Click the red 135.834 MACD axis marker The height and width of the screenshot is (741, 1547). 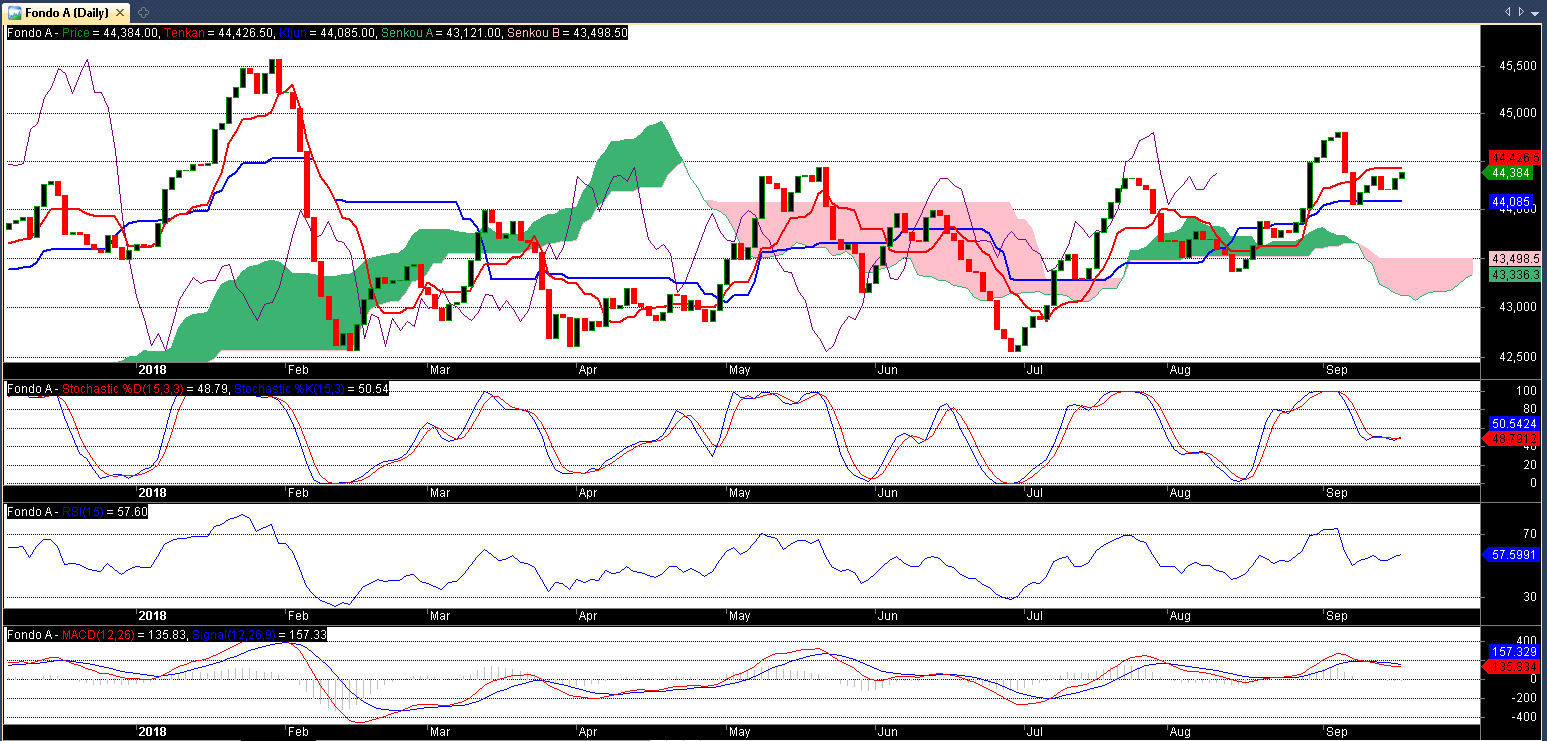(x=1513, y=666)
